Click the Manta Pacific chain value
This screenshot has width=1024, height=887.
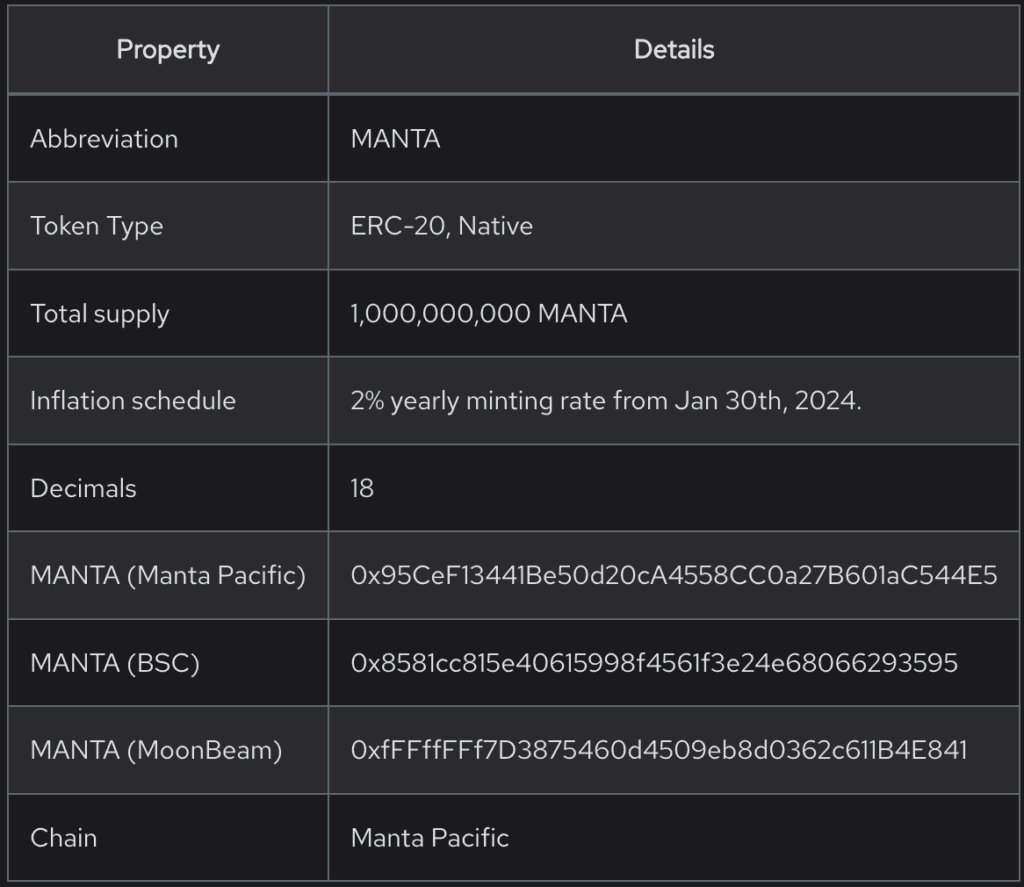pyautogui.click(x=430, y=837)
